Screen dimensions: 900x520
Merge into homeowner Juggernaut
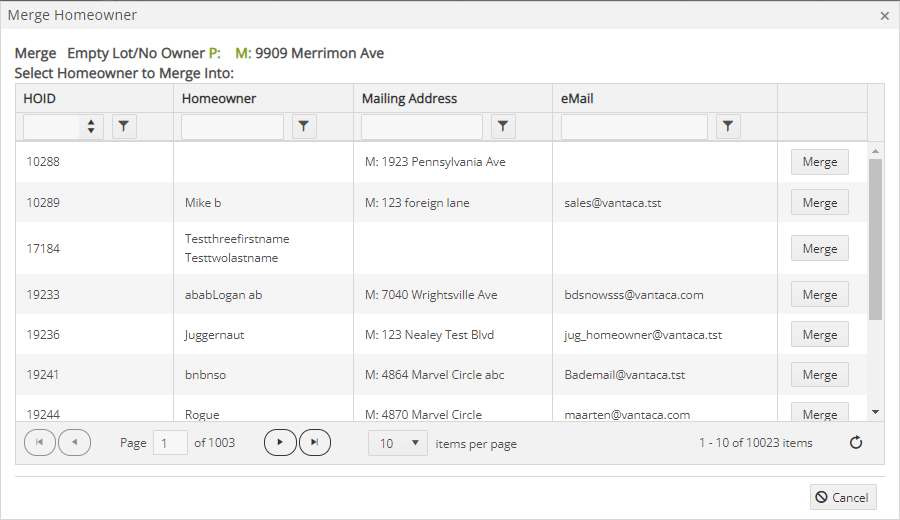820,335
